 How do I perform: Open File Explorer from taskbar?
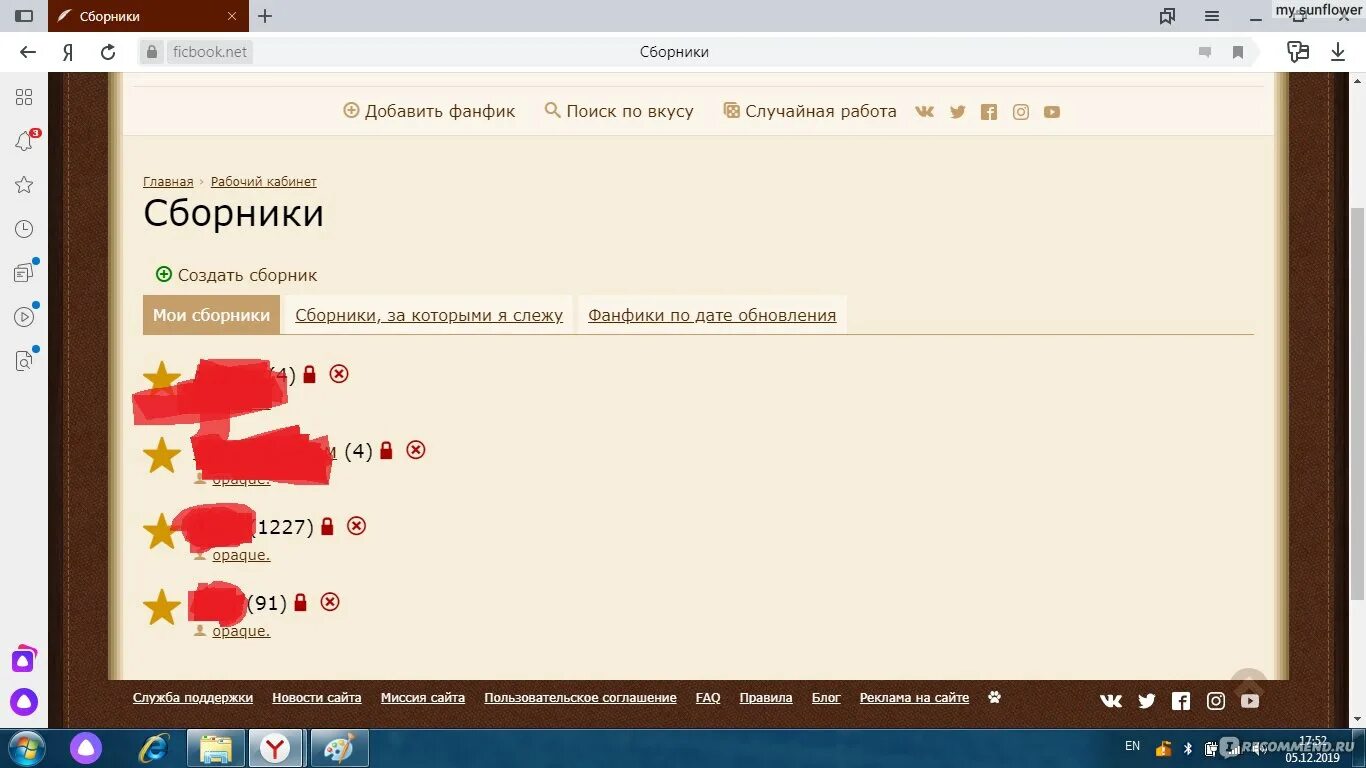(x=216, y=748)
